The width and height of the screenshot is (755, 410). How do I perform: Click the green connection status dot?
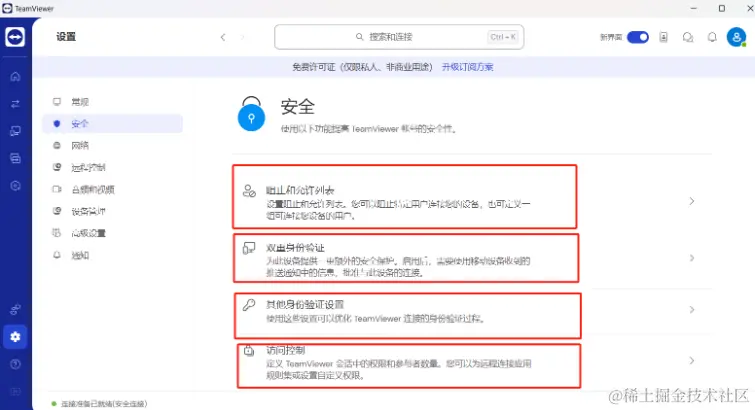tap(54, 404)
